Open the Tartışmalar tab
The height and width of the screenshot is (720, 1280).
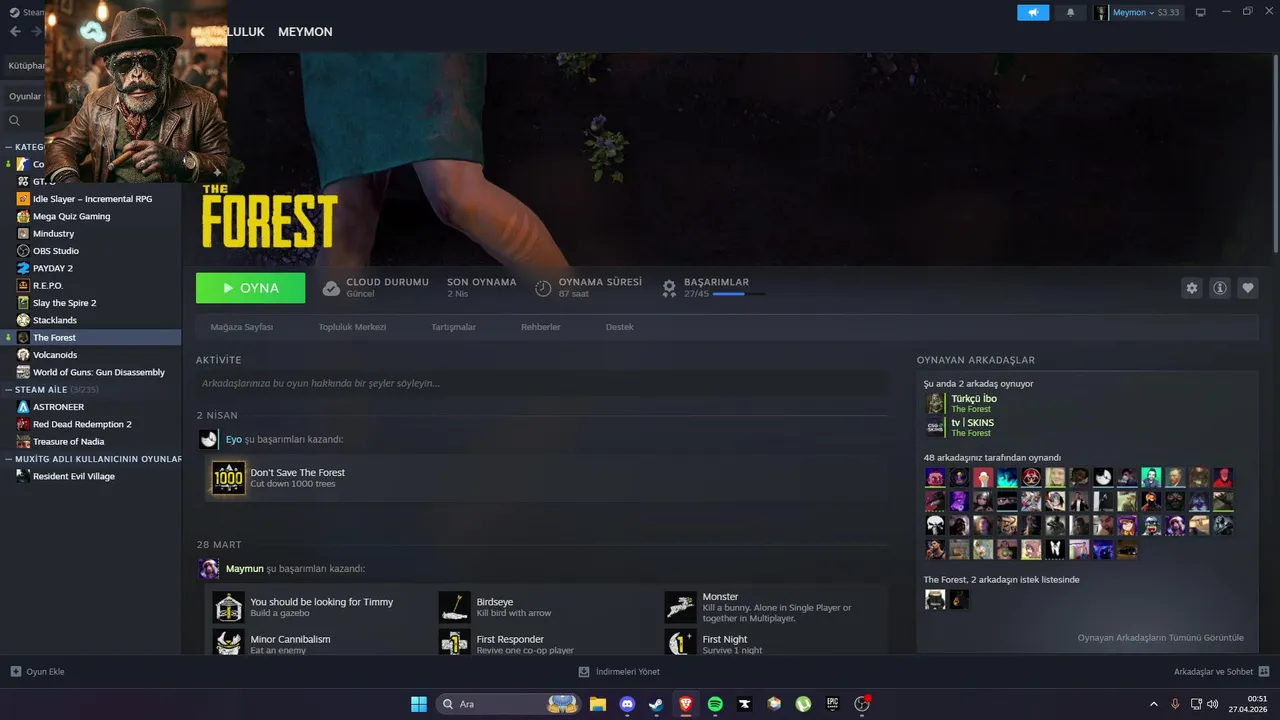tap(453, 327)
